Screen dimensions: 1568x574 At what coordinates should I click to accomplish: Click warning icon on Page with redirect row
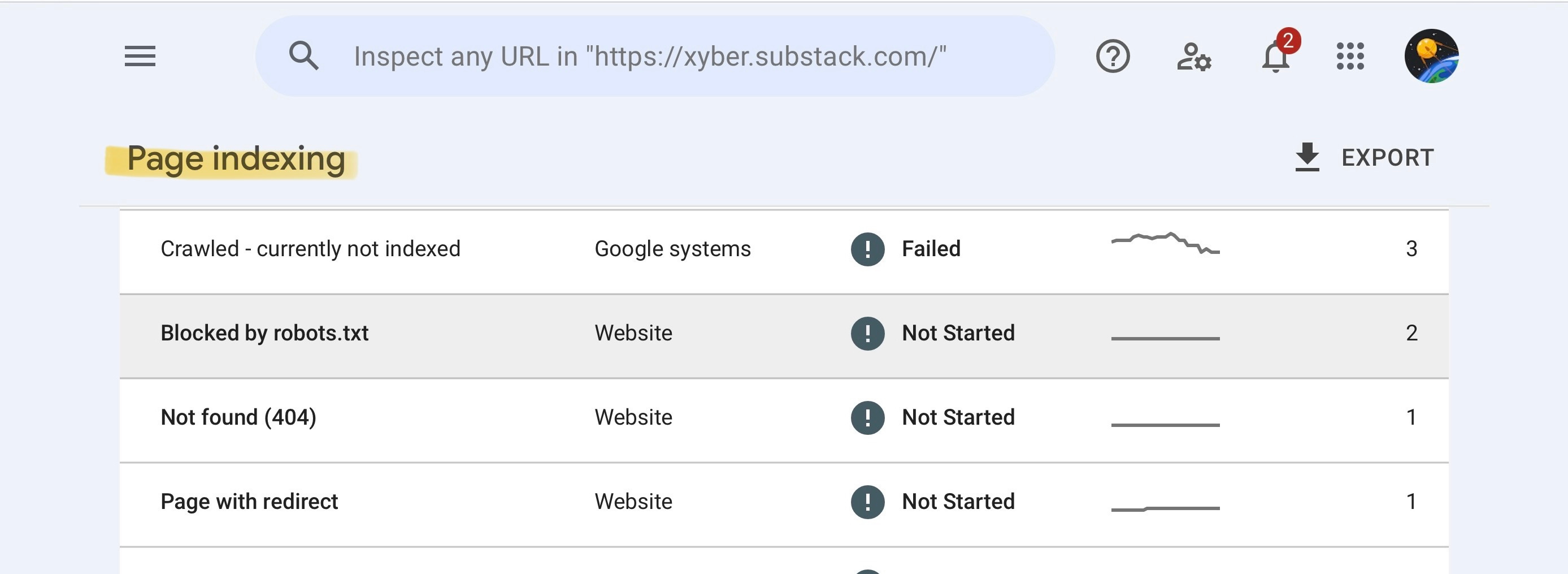pos(867,502)
